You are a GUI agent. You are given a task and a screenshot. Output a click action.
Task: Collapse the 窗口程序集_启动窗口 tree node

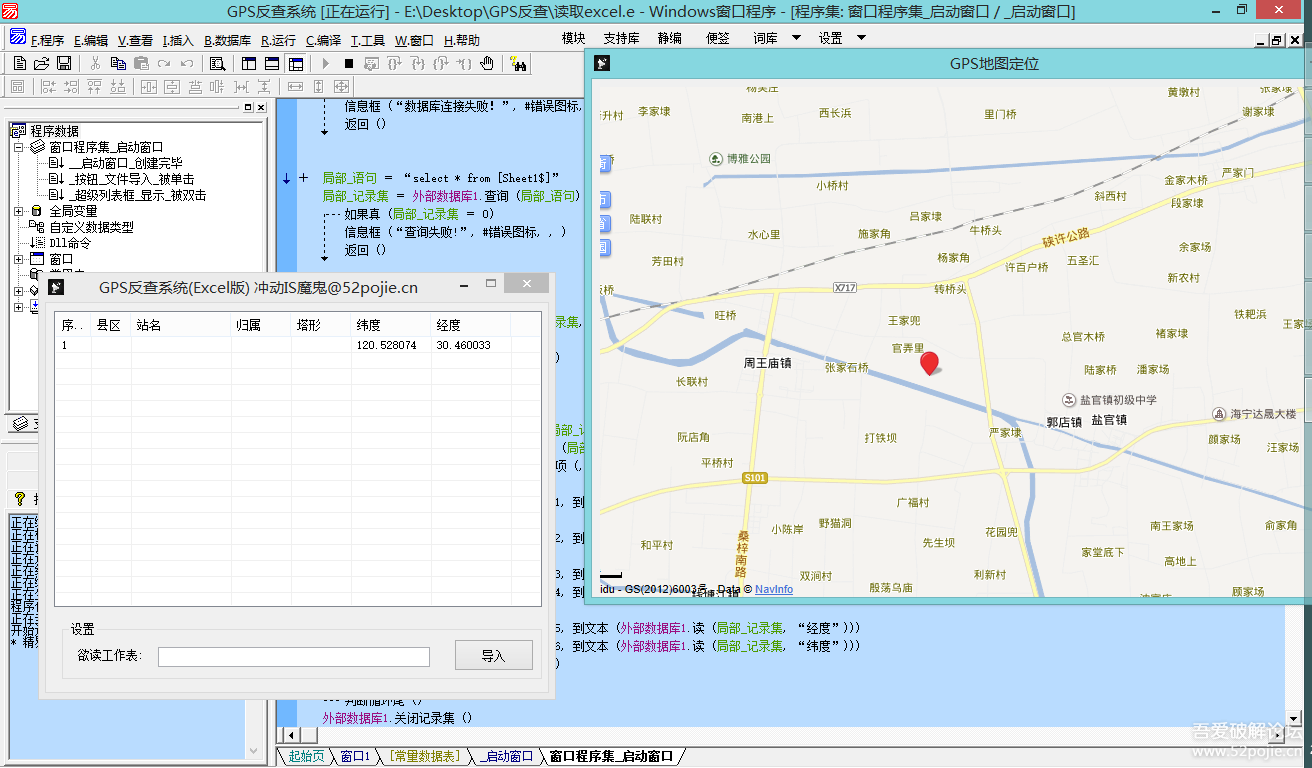(x=19, y=147)
